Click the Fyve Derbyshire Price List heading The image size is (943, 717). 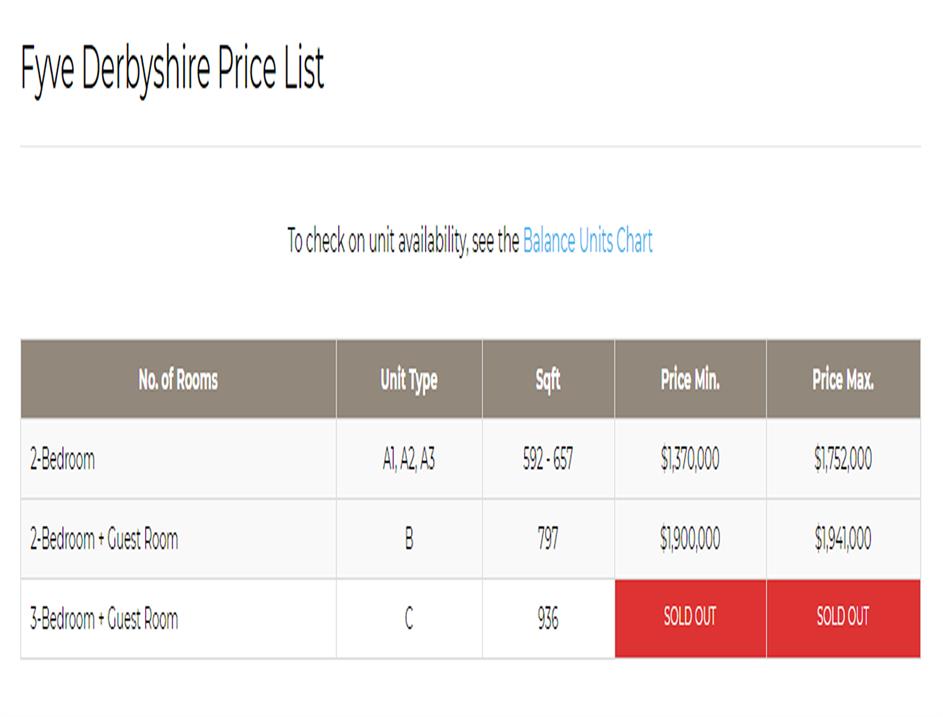tap(172, 70)
